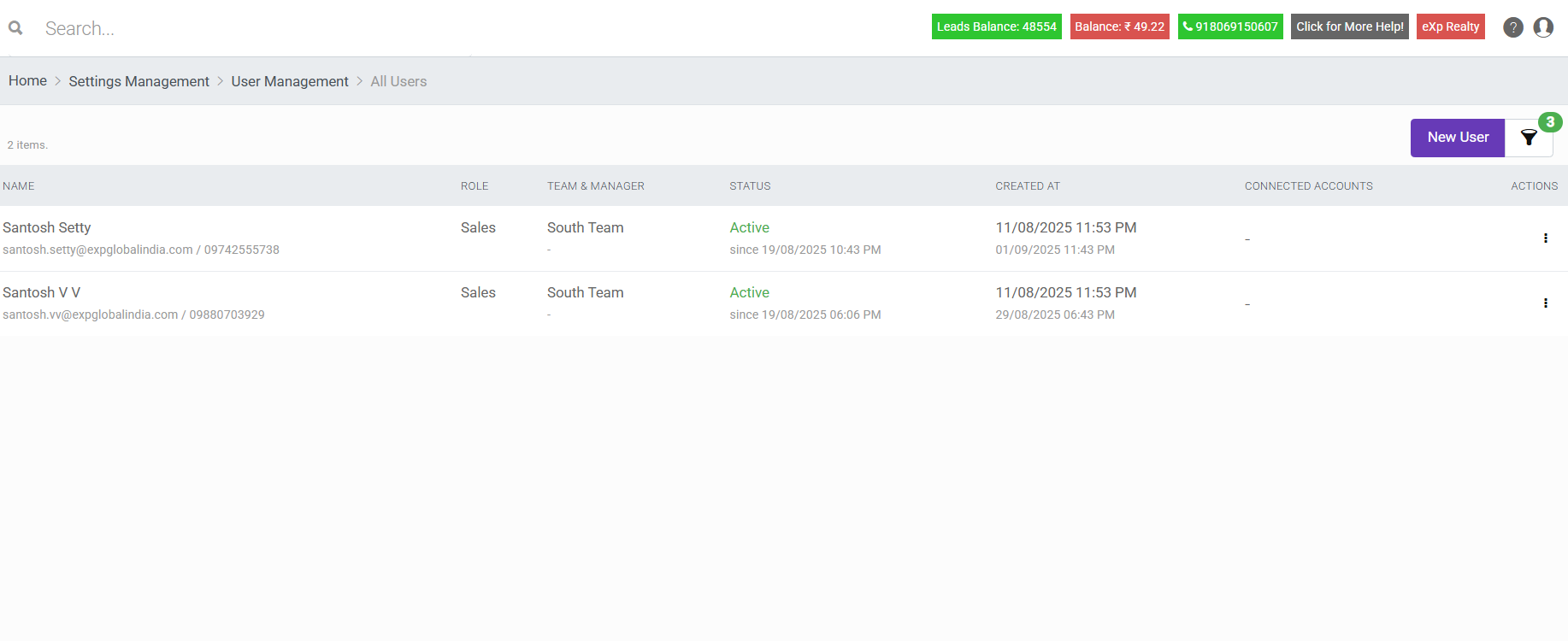This screenshot has width=1568, height=641.
Task: Sort by the Name column header
Action: point(19,185)
